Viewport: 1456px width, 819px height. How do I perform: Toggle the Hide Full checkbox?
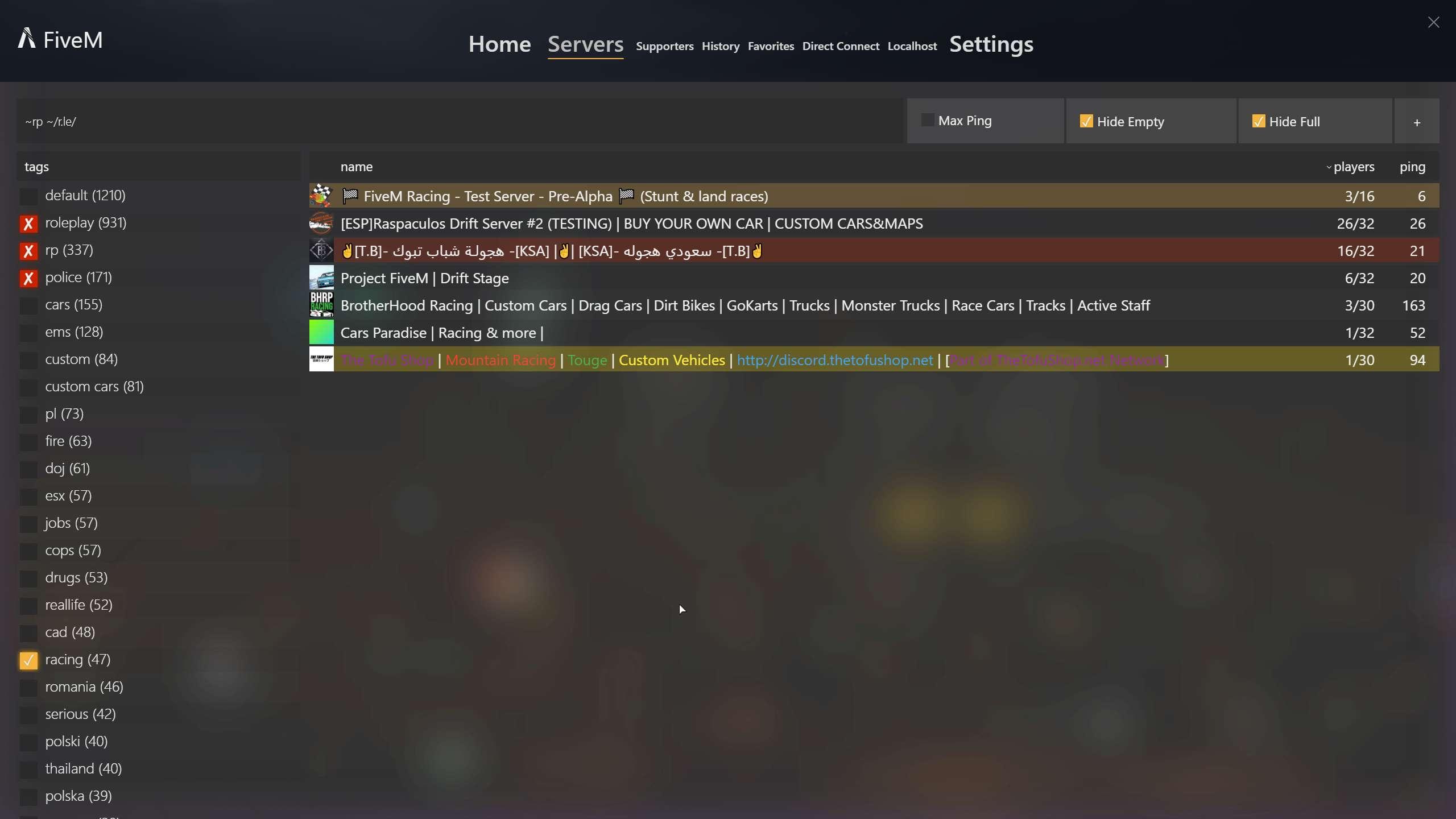pos(1258,121)
